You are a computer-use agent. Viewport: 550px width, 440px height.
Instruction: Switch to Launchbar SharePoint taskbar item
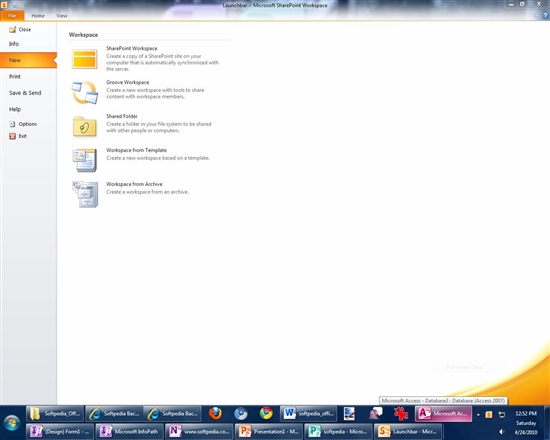(408, 431)
